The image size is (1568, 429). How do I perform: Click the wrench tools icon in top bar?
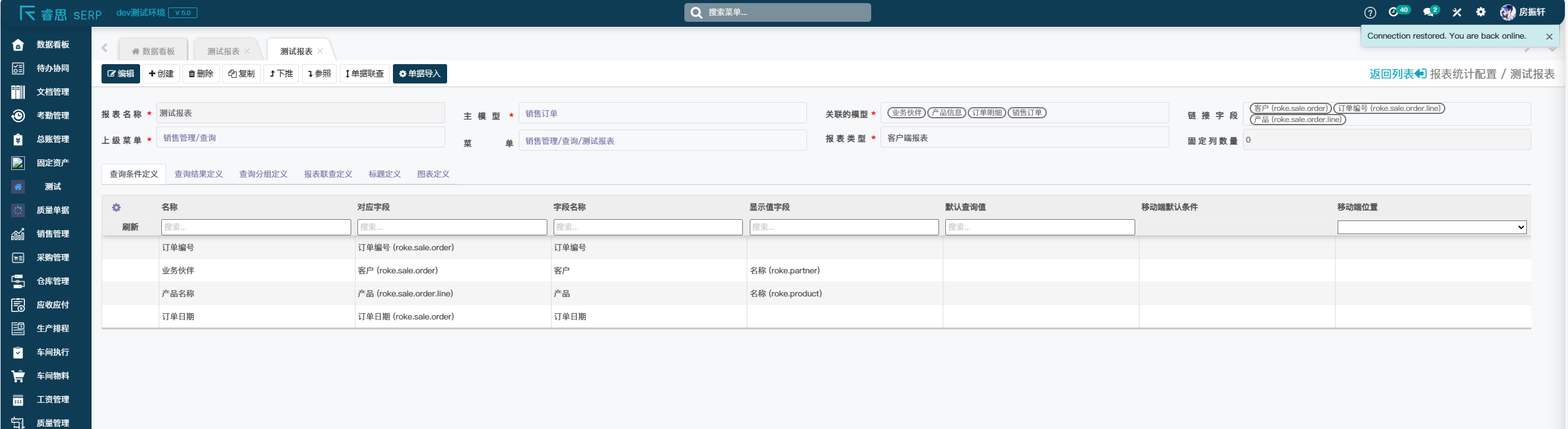[x=1457, y=12]
